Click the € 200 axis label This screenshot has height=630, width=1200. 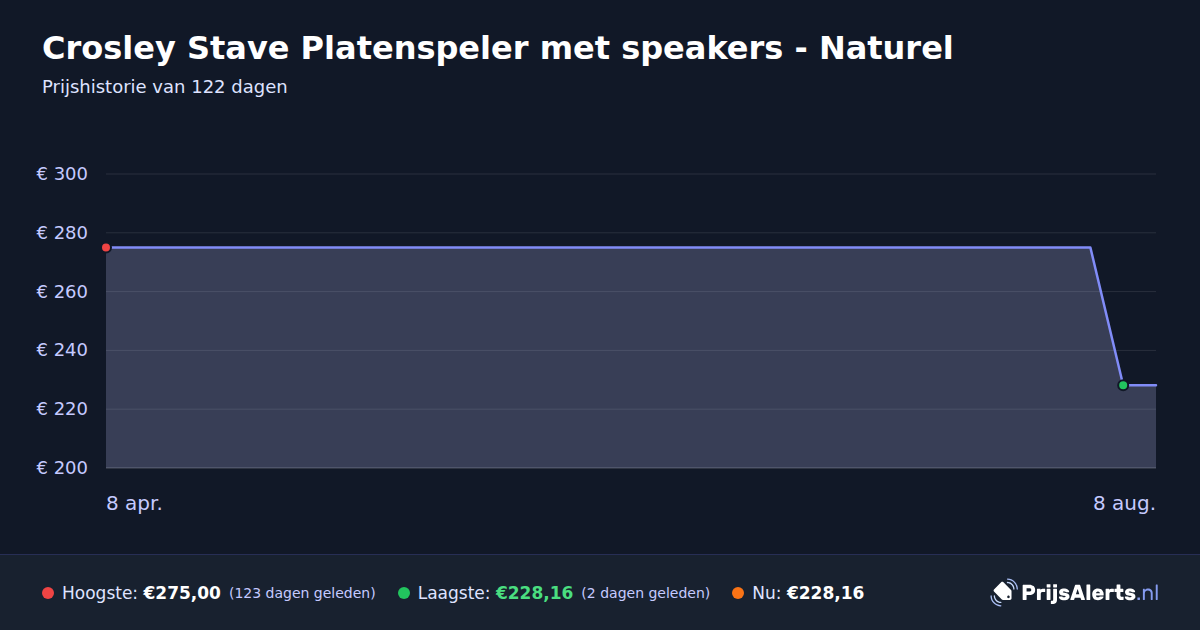click(62, 468)
